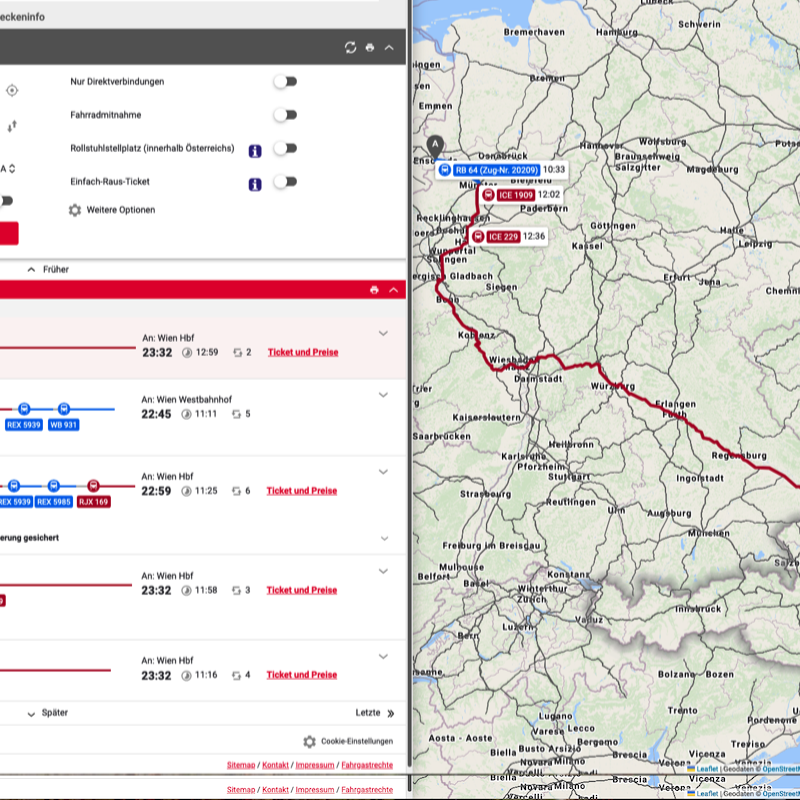The height and width of the screenshot is (800, 800).
Task: Click the panel's vertical scrollbar
Action: (x=409, y=383)
